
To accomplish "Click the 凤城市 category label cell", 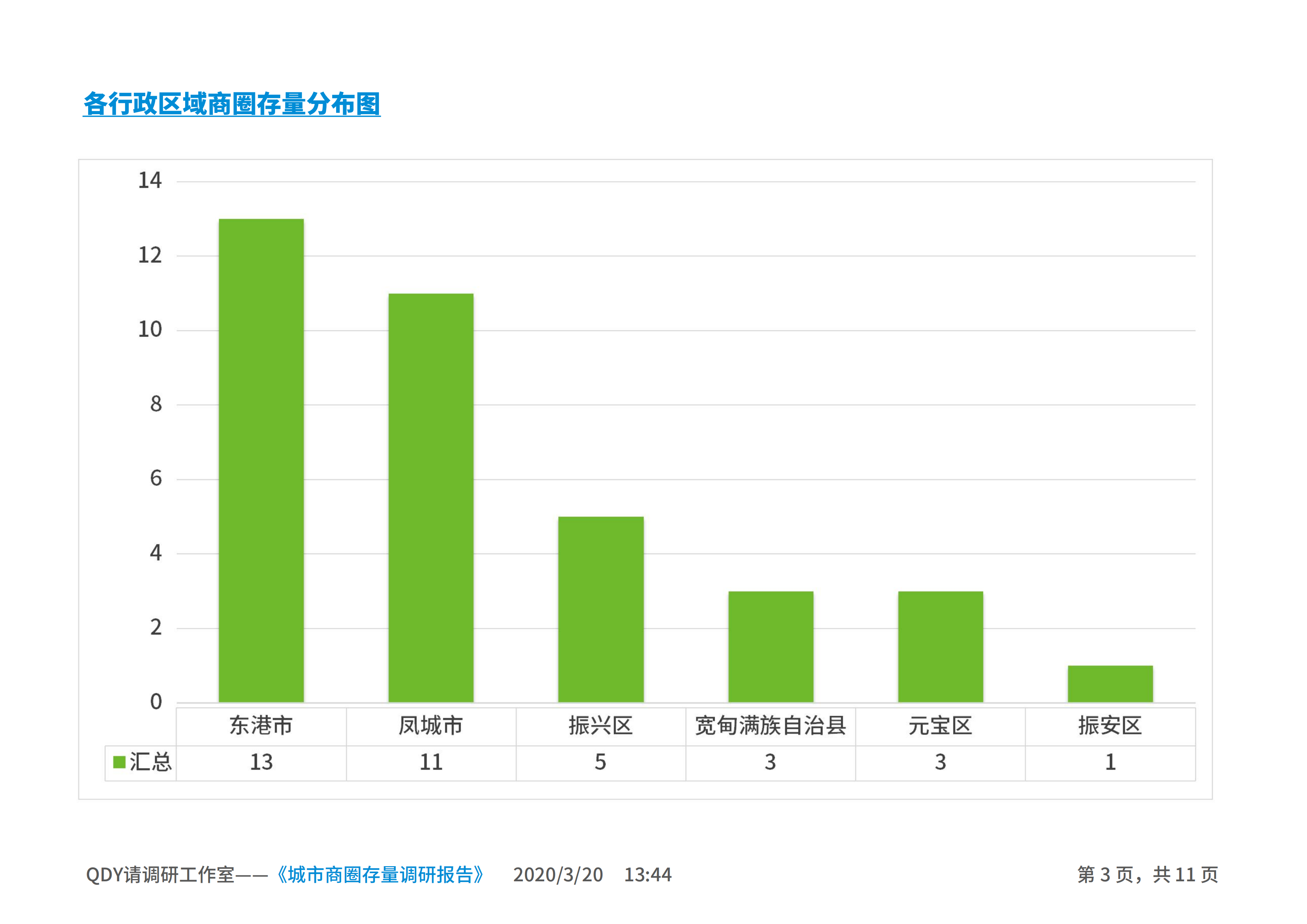I will coord(431,726).
